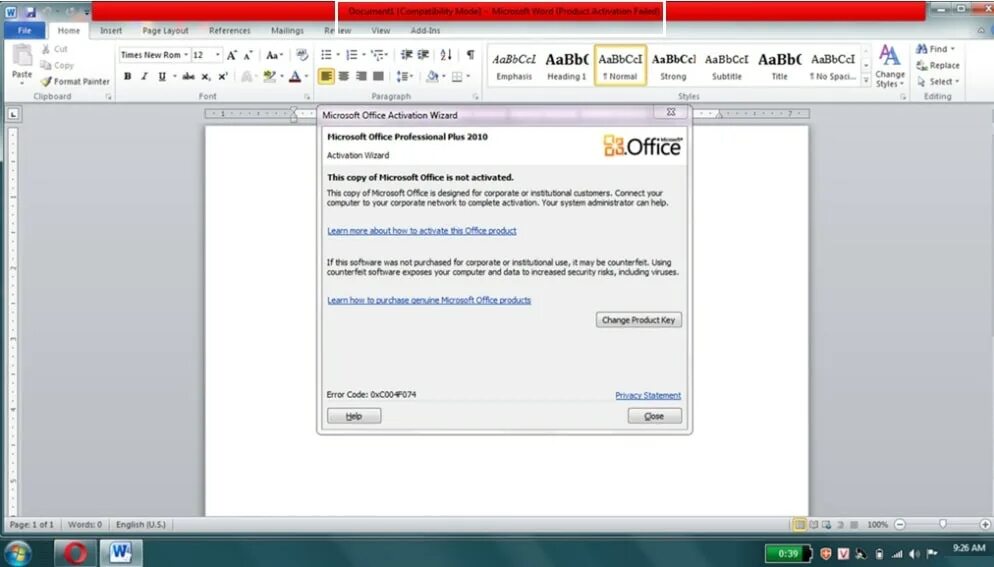
Task: Click Increase Indent icon
Action: [x=423, y=55]
